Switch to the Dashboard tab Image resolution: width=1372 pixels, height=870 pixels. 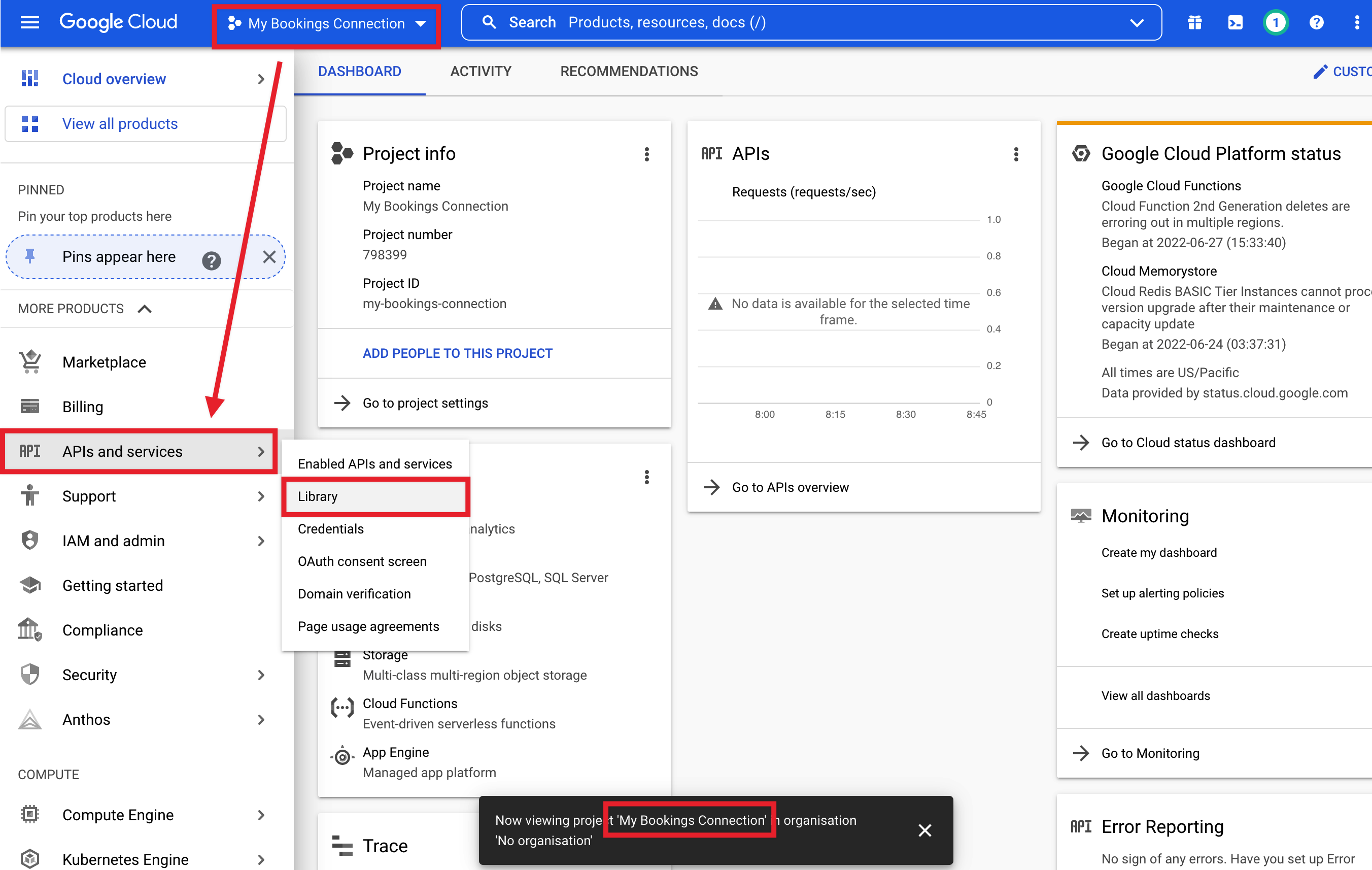coord(360,71)
